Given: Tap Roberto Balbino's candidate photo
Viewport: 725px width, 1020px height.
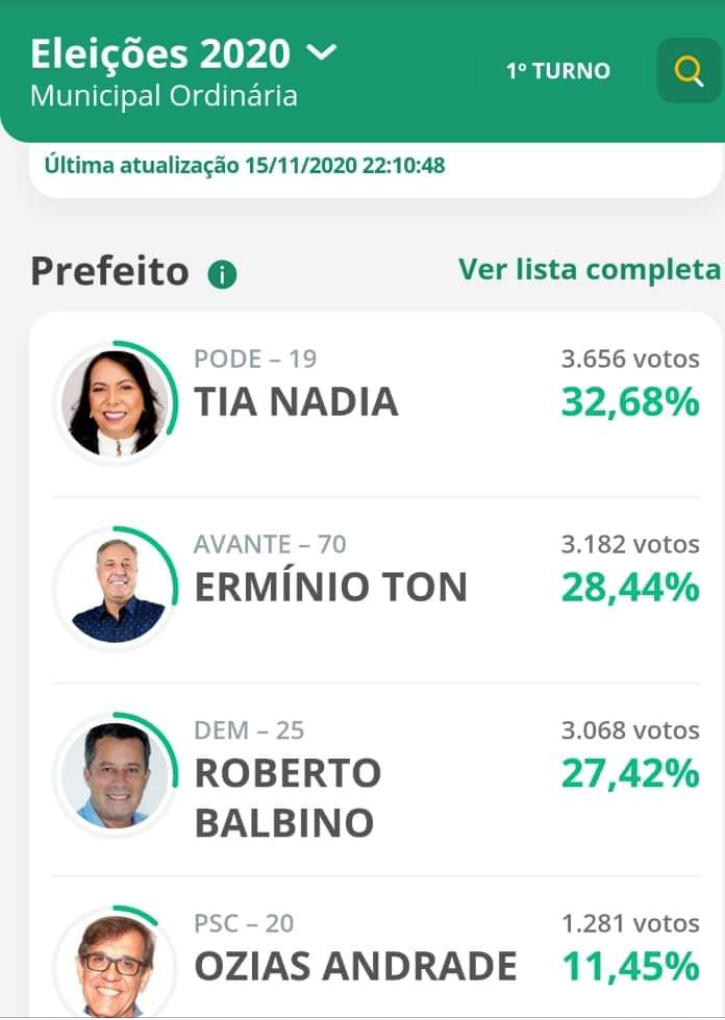Looking at the screenshot, I should [115, 775].
